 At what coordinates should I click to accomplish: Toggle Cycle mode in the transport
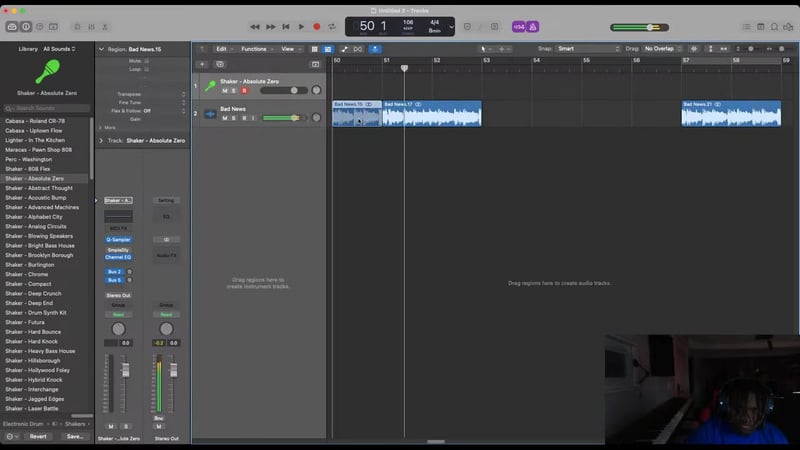[332, 27]
